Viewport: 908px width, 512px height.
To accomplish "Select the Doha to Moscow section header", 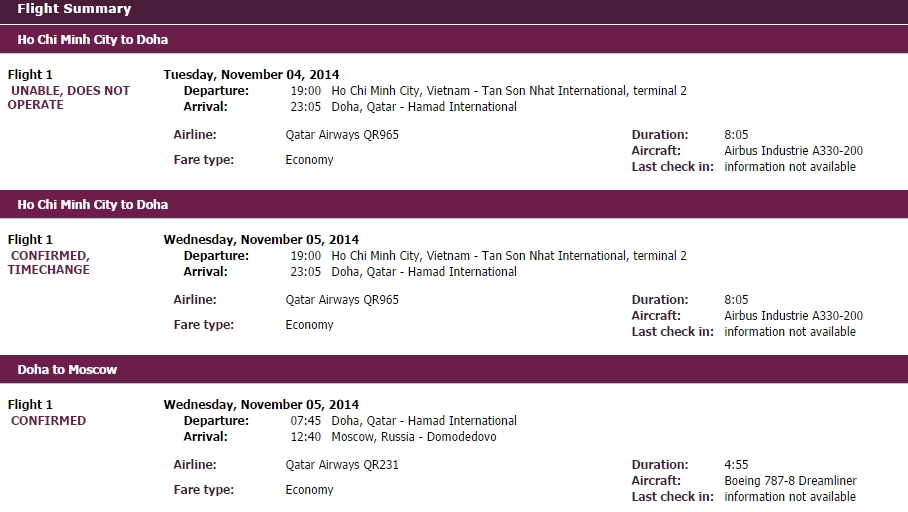I will 67,370.
